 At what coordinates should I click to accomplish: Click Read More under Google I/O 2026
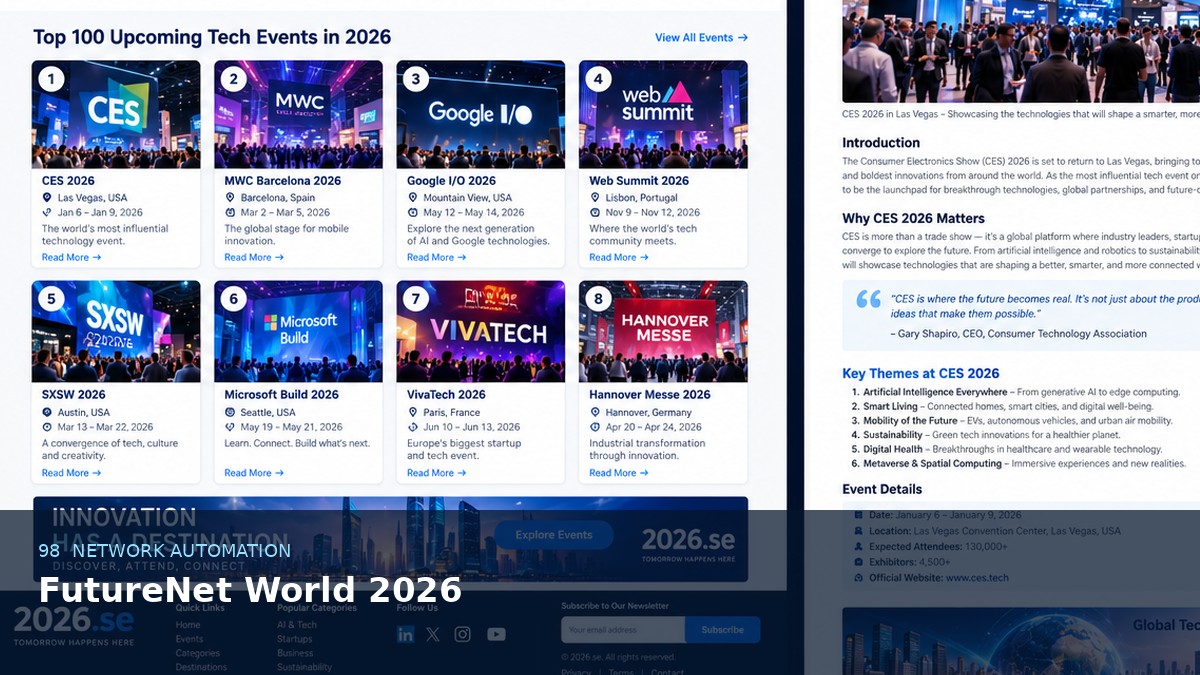(436, 257)
